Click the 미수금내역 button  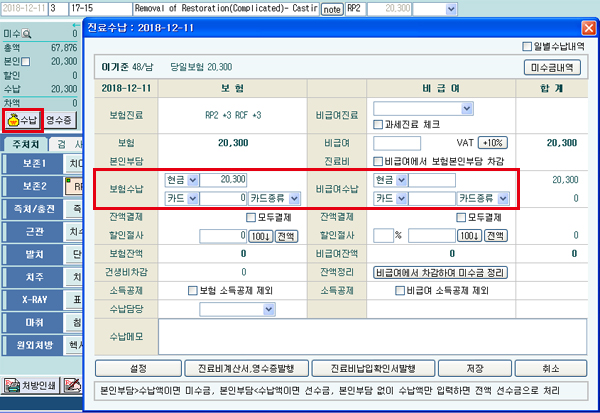pos(552,68)
